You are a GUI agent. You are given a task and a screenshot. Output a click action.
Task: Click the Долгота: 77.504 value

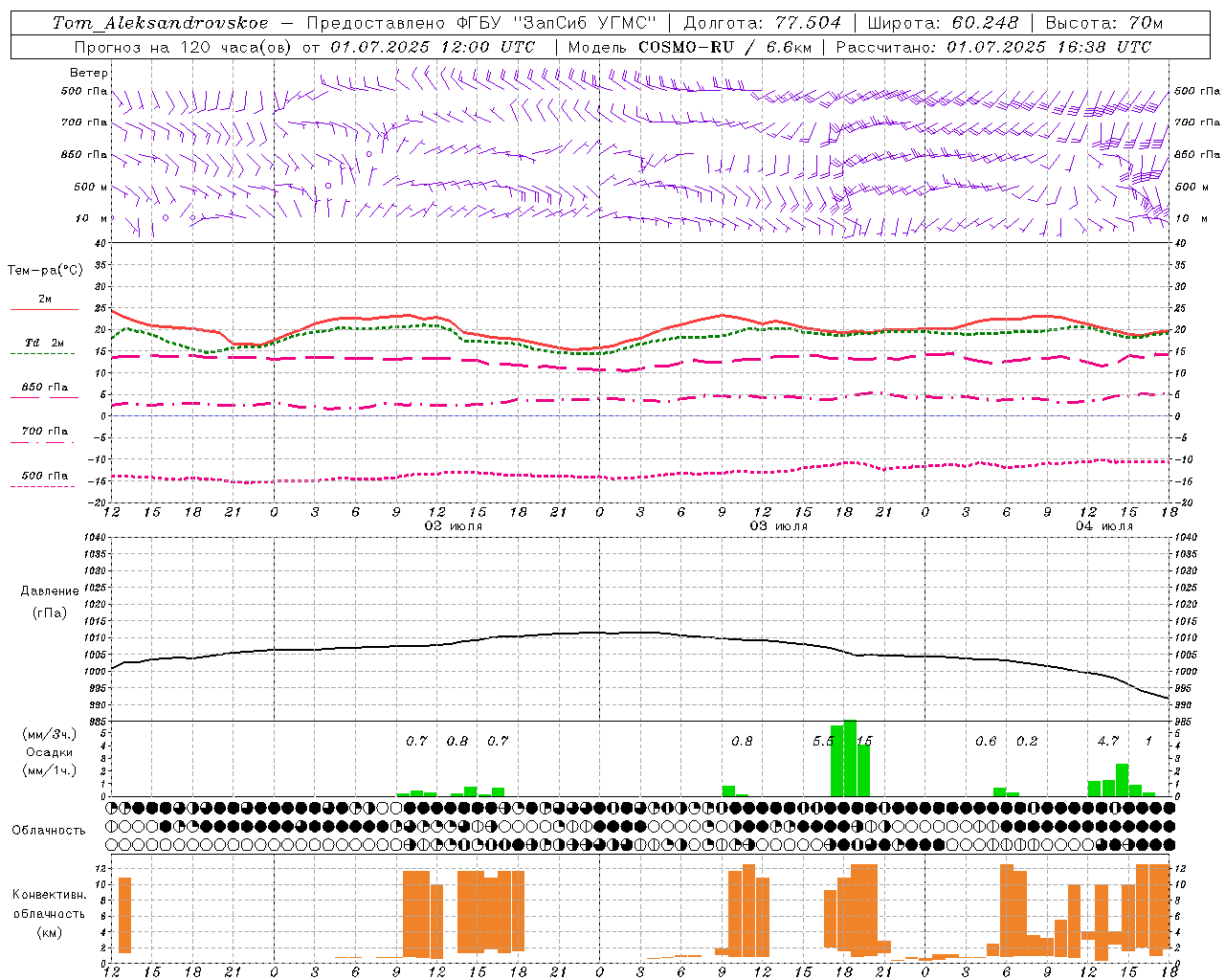point(763,23)
